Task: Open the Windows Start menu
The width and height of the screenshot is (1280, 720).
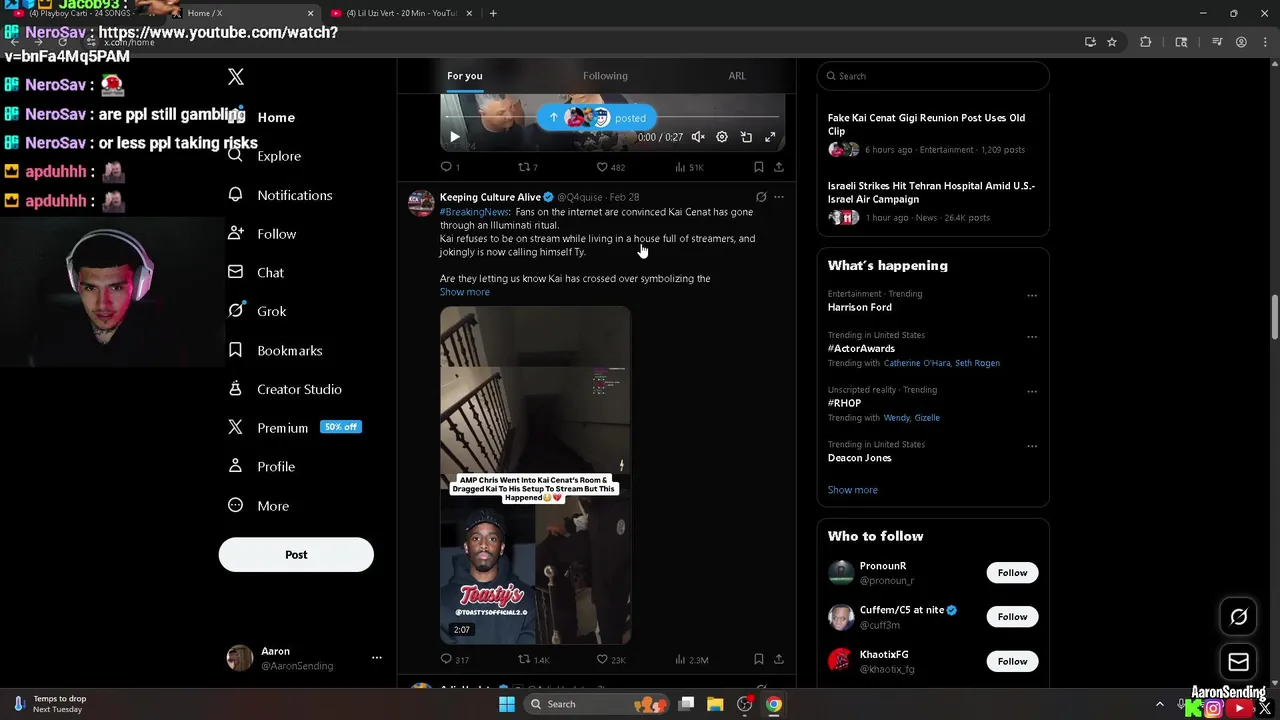Action: point(507,704)
